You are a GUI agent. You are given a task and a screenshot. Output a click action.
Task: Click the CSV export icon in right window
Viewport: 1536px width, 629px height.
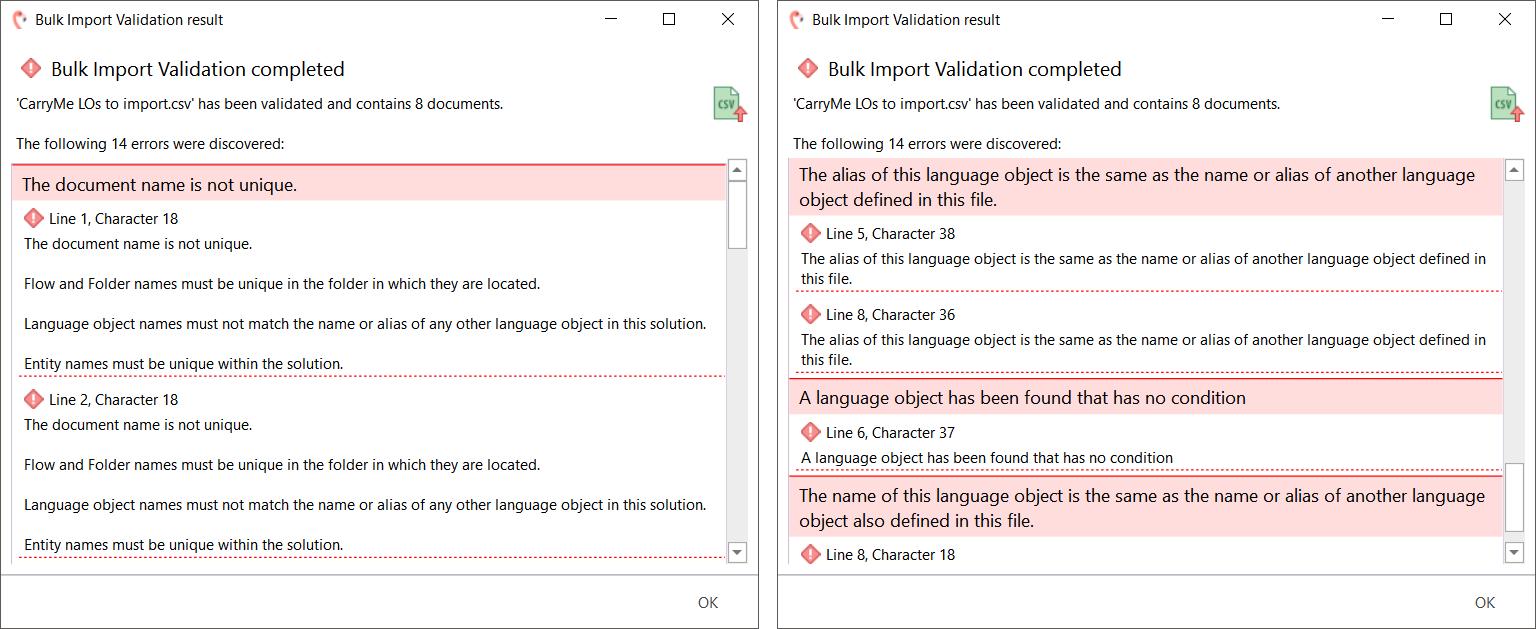pyautogui.click(x=1505, y=103)
